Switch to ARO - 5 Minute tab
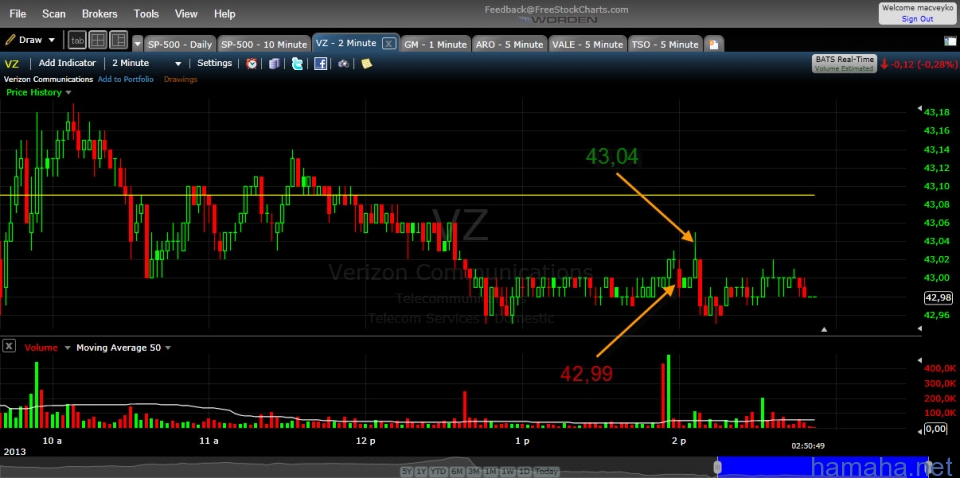Screen dimensions: 960x478 pos(509,44)
